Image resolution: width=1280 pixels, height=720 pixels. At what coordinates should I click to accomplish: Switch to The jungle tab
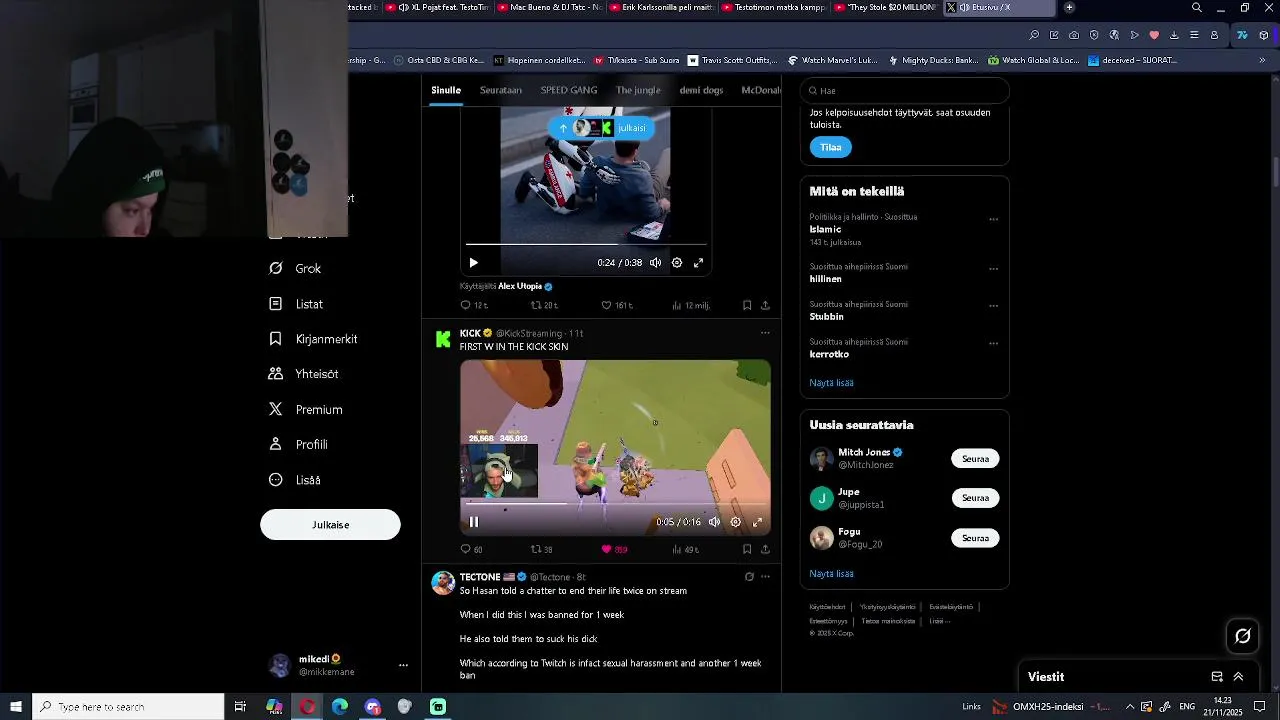click(x=638, y=90)
